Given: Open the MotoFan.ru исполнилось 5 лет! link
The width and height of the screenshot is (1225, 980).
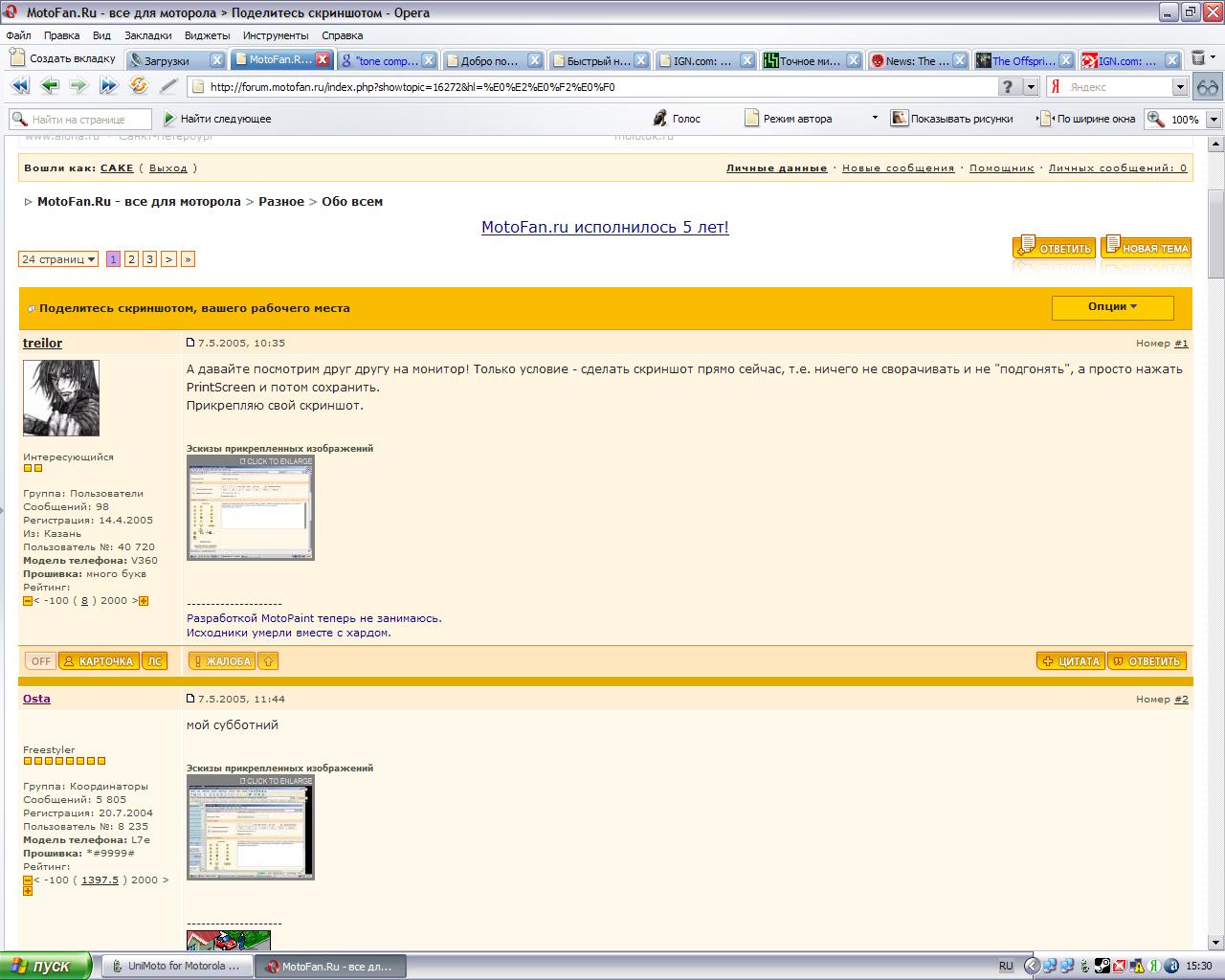Looking at the screenshot, I should (x=605, y=227).
